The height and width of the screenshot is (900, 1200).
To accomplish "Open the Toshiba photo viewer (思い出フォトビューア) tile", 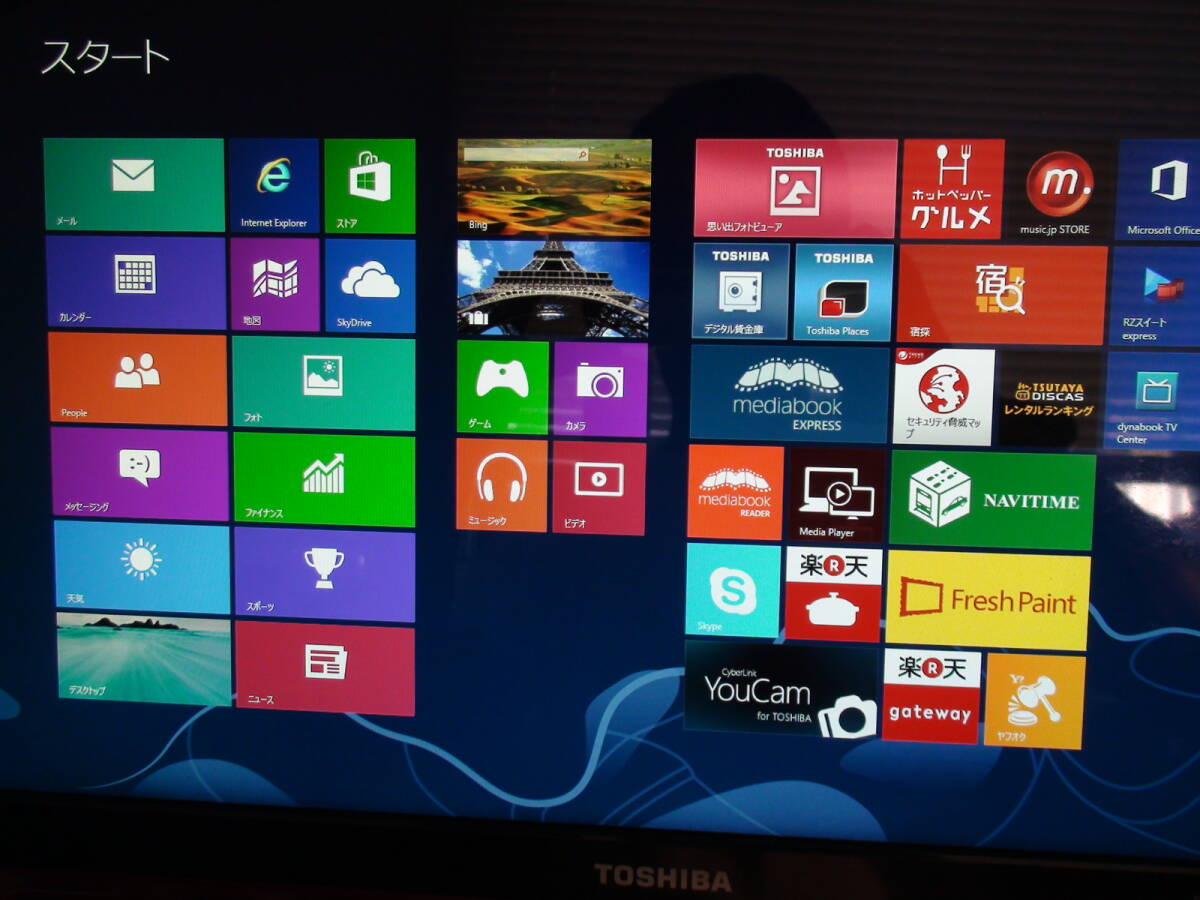I will 795,188.
